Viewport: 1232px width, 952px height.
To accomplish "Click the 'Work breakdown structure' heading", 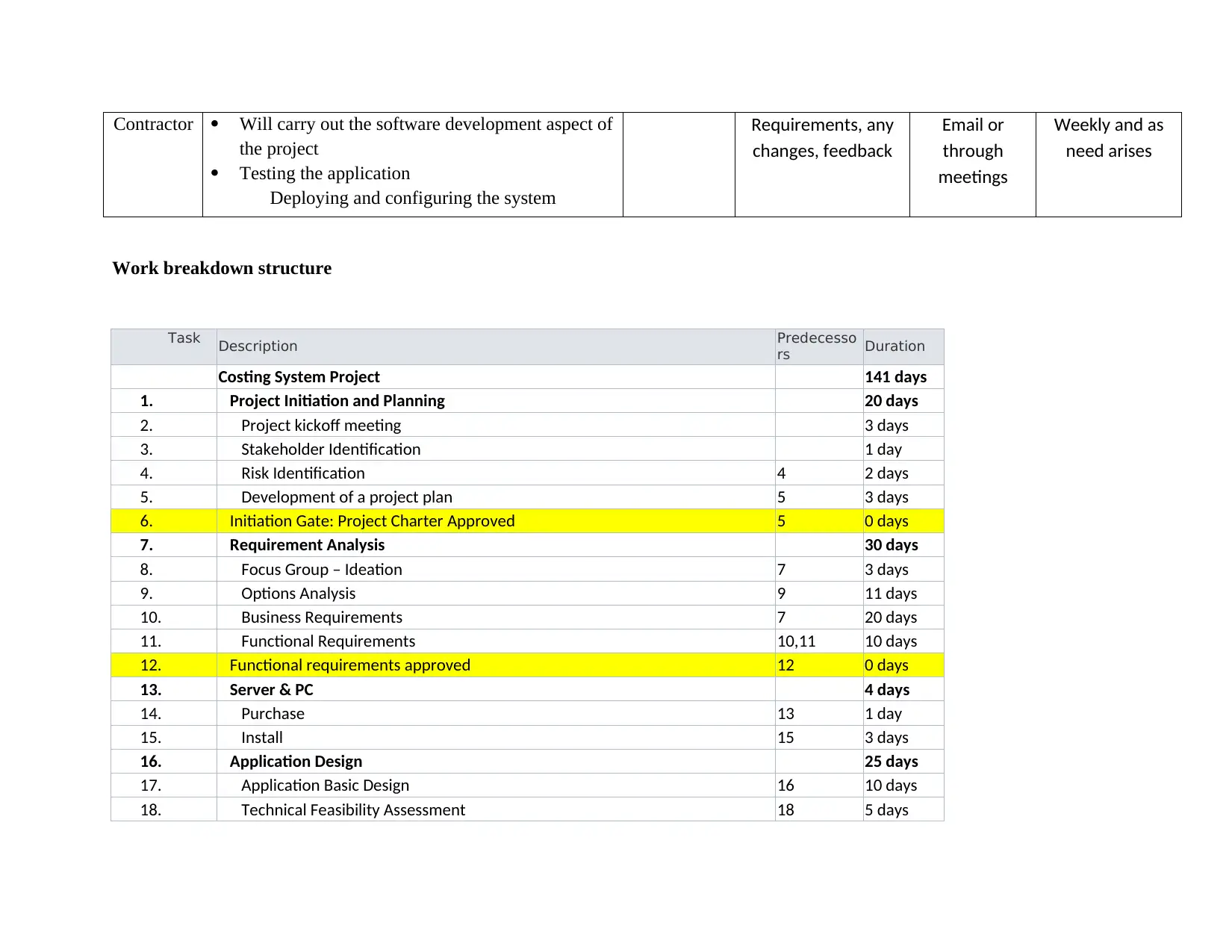I will tap(222, 269).
